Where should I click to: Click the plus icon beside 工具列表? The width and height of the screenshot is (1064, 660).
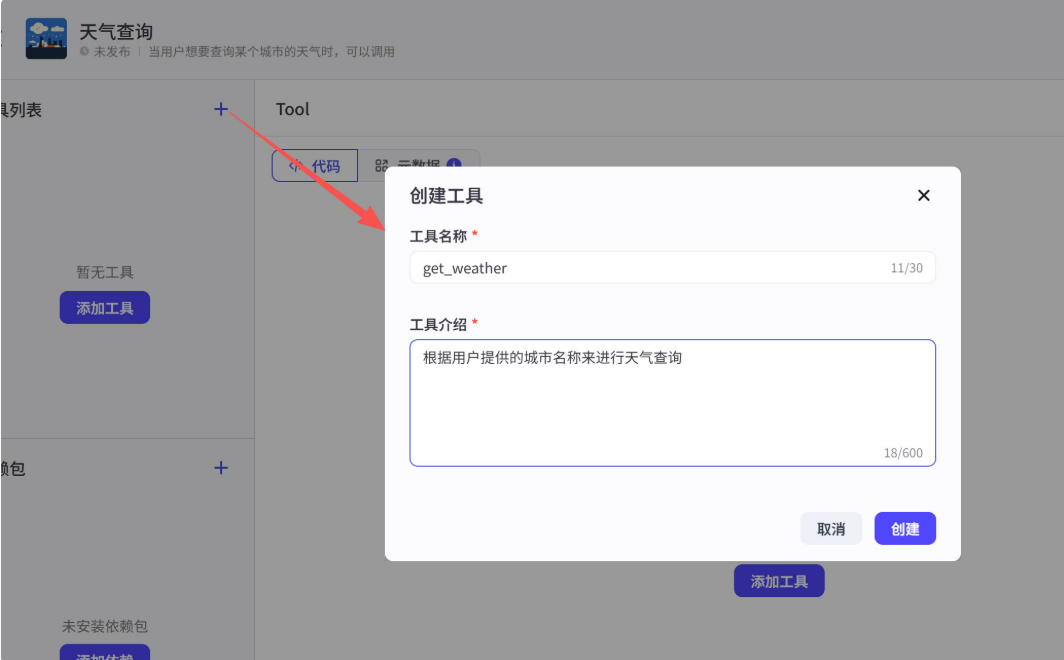221,109
